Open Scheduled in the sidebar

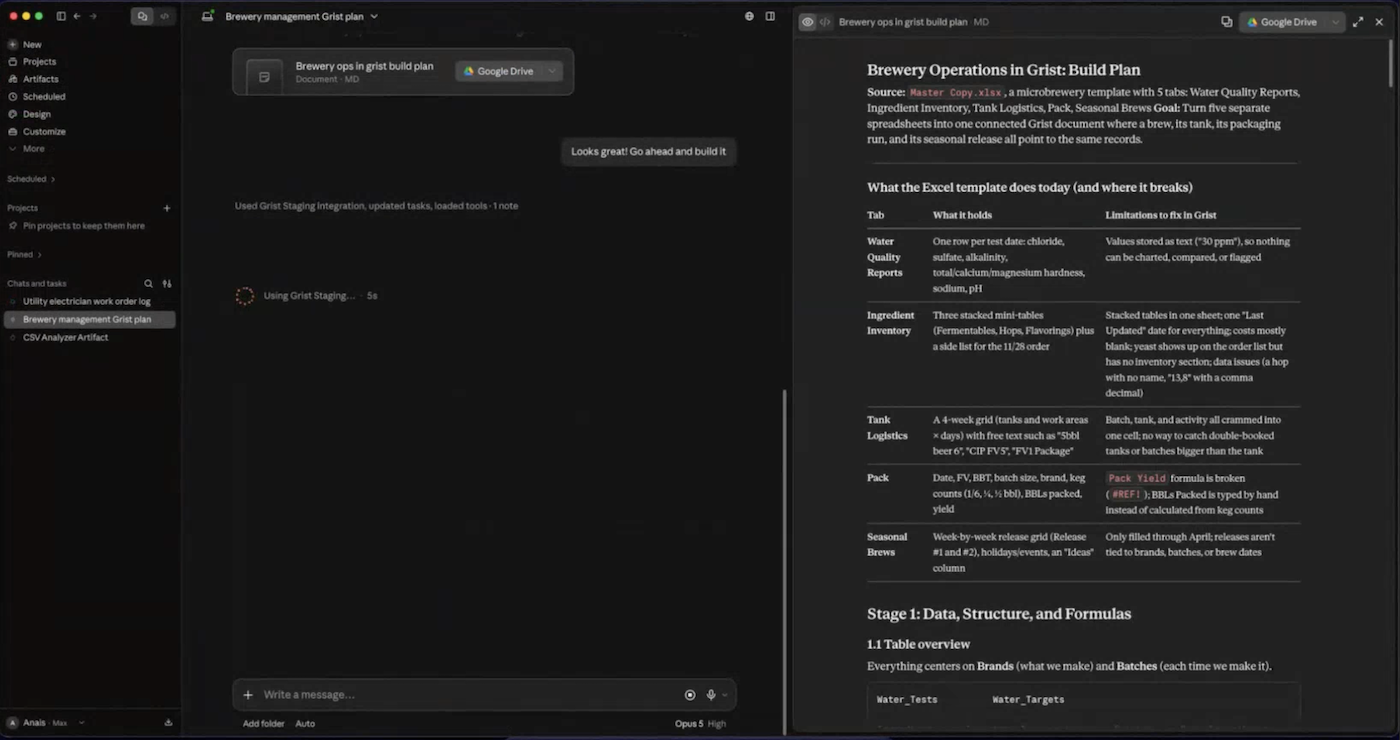click(x=37, y=96)
